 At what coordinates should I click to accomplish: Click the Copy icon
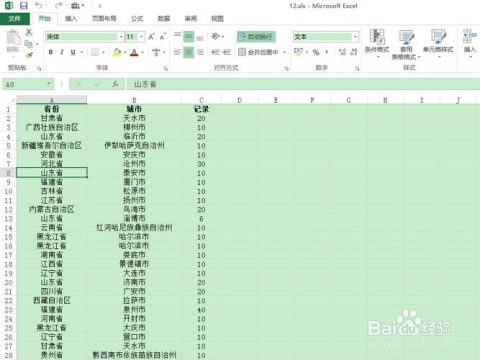[x=29, y=44]
